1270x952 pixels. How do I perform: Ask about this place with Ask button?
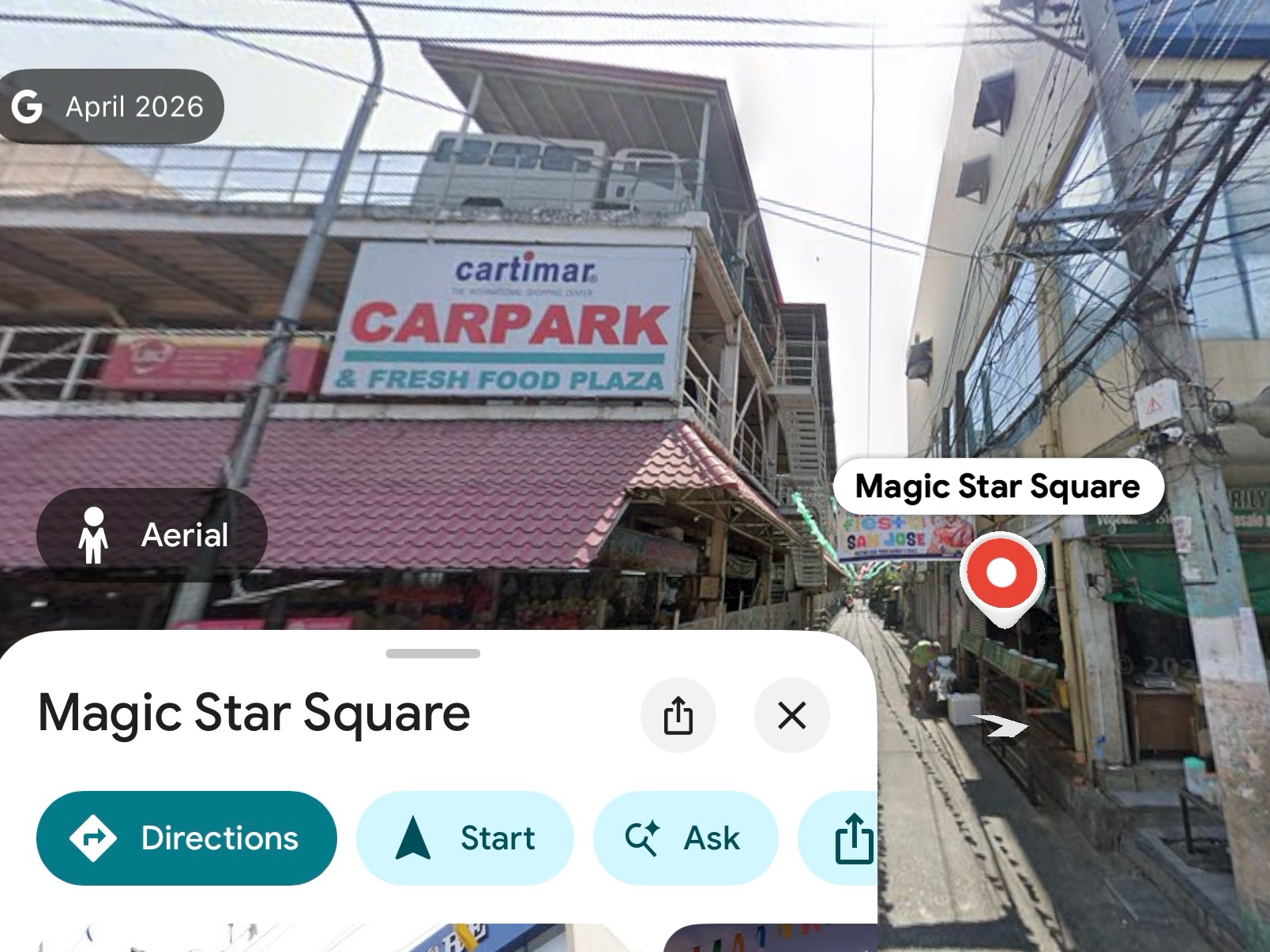click(686, 838)
